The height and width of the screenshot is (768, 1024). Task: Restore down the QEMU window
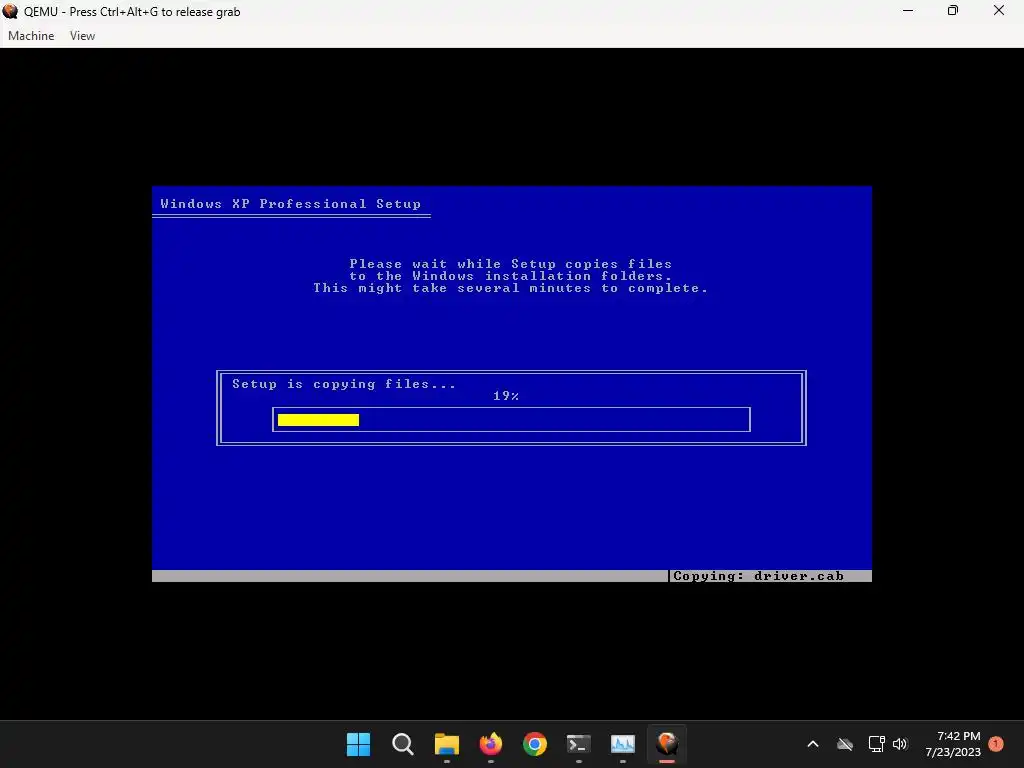click(953, 11)
